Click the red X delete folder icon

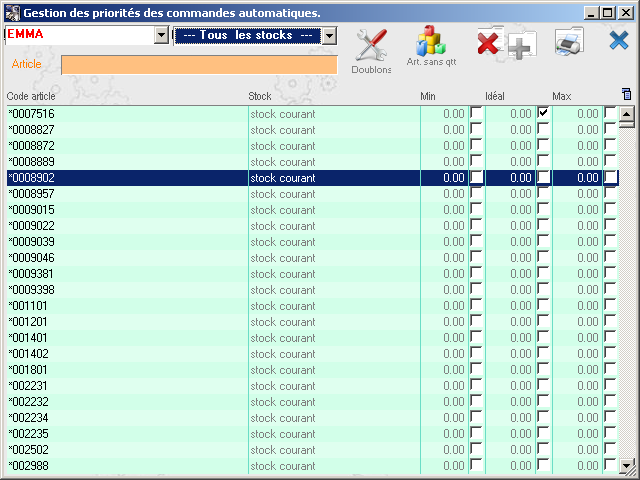click(488, 43)
